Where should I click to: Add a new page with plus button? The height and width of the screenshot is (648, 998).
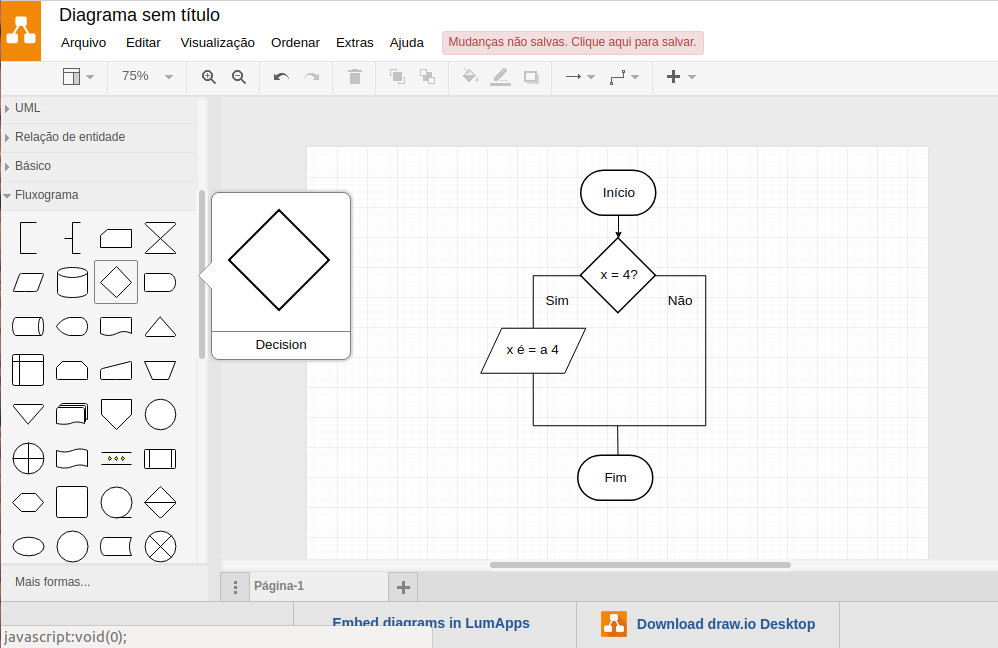tap(403, 587)
